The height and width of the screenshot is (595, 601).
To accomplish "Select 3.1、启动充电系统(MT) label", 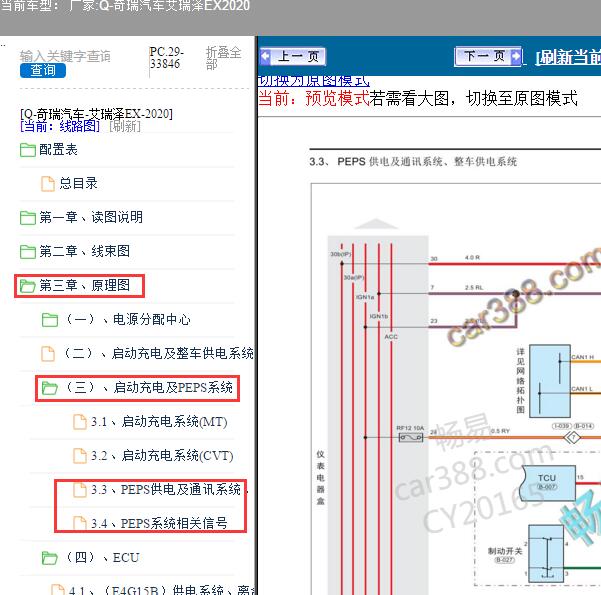I will (x=159, y=422).
